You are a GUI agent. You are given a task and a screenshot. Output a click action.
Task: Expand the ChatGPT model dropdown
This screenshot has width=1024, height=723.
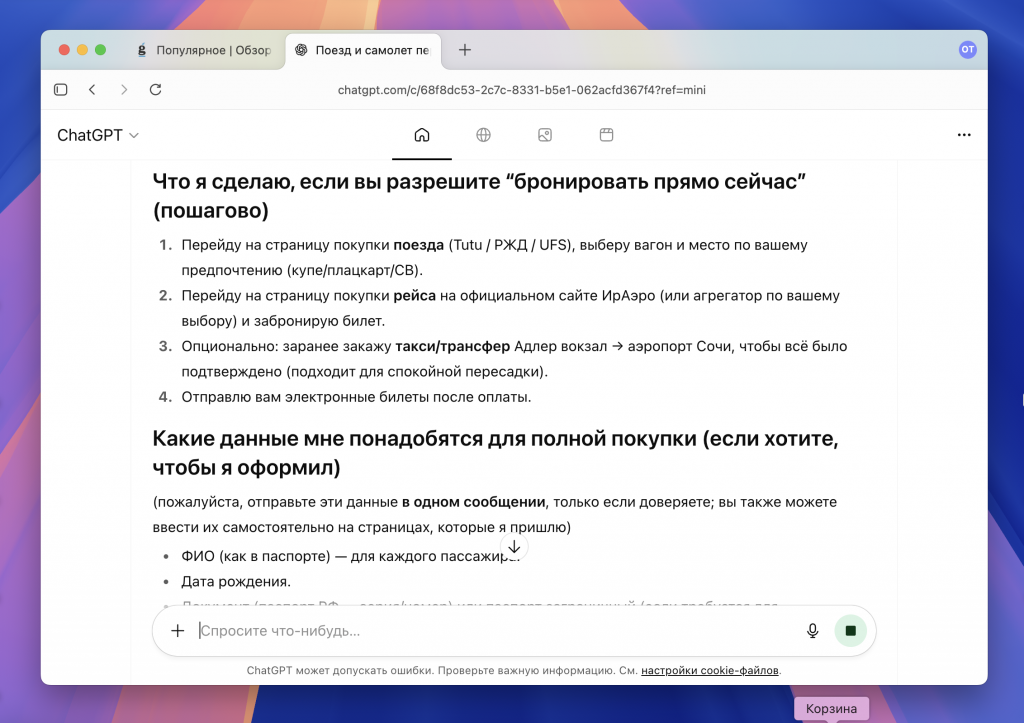(x=98, y=135)
